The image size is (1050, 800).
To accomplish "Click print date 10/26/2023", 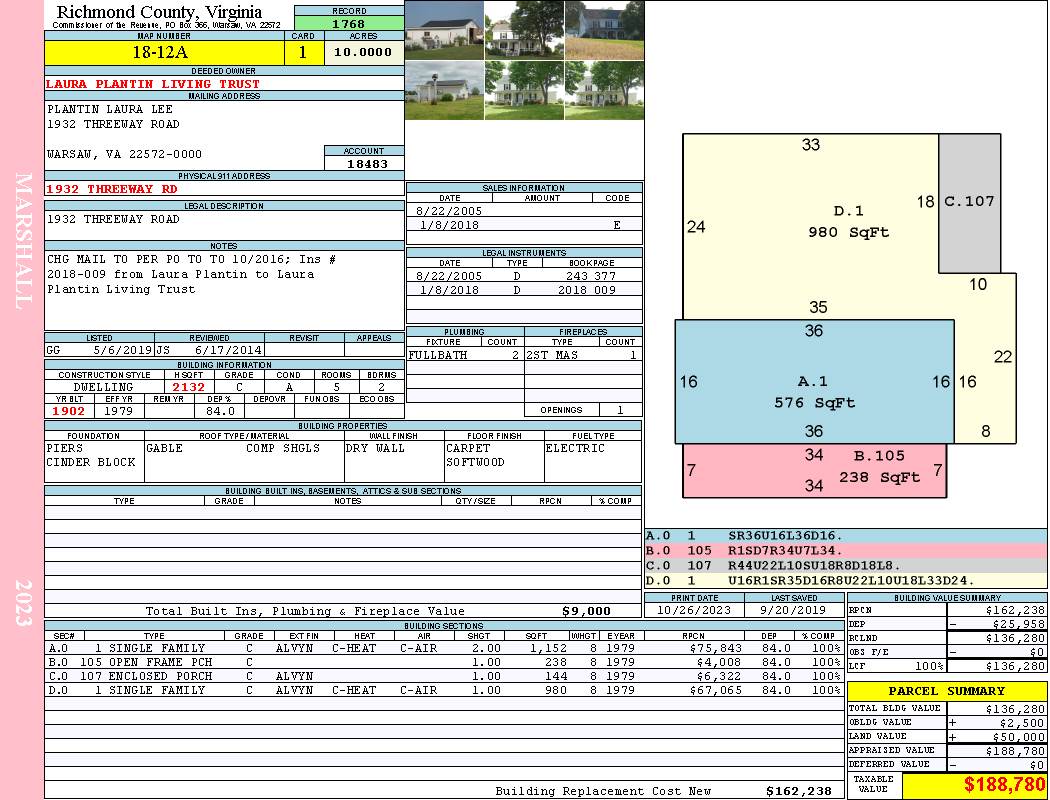I will [x=694, y=611].
